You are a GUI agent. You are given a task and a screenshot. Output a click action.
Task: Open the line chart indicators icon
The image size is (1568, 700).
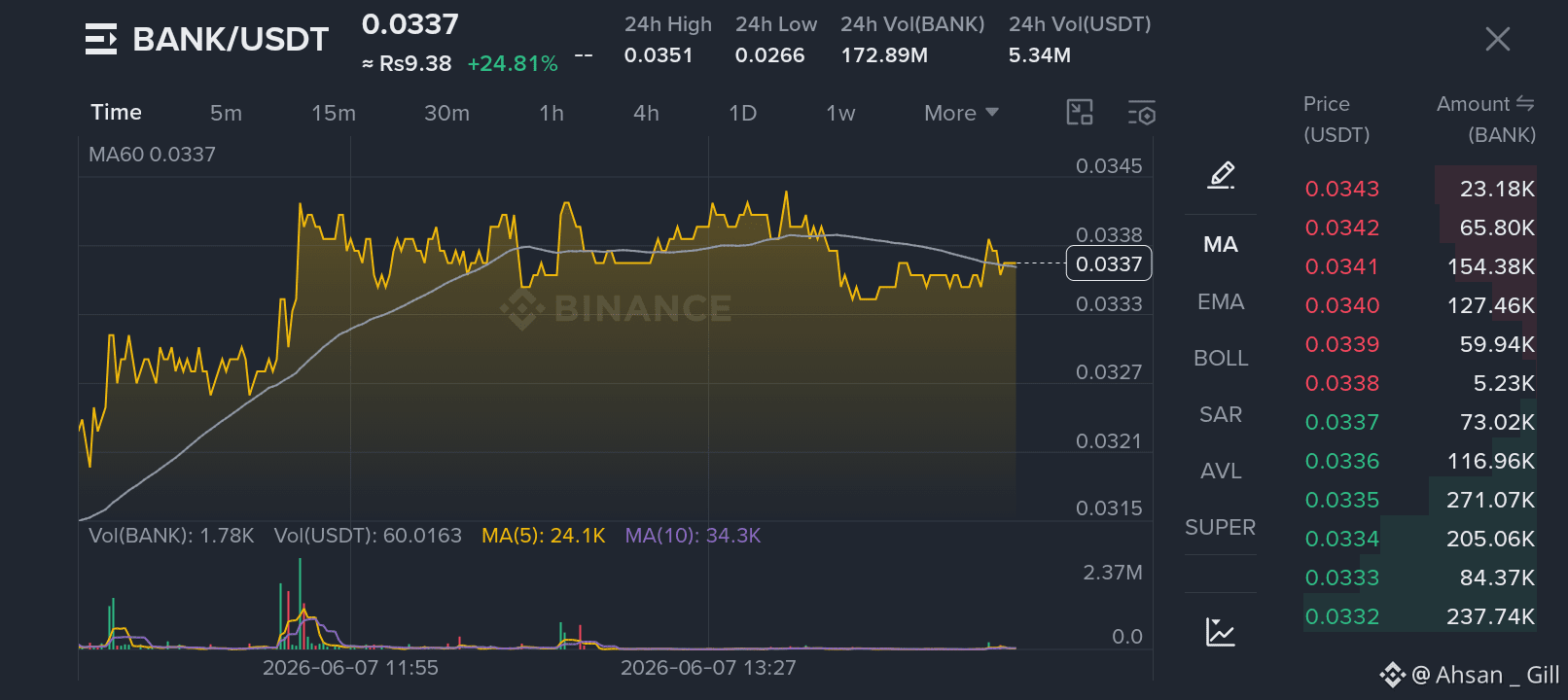[1220, 632]
